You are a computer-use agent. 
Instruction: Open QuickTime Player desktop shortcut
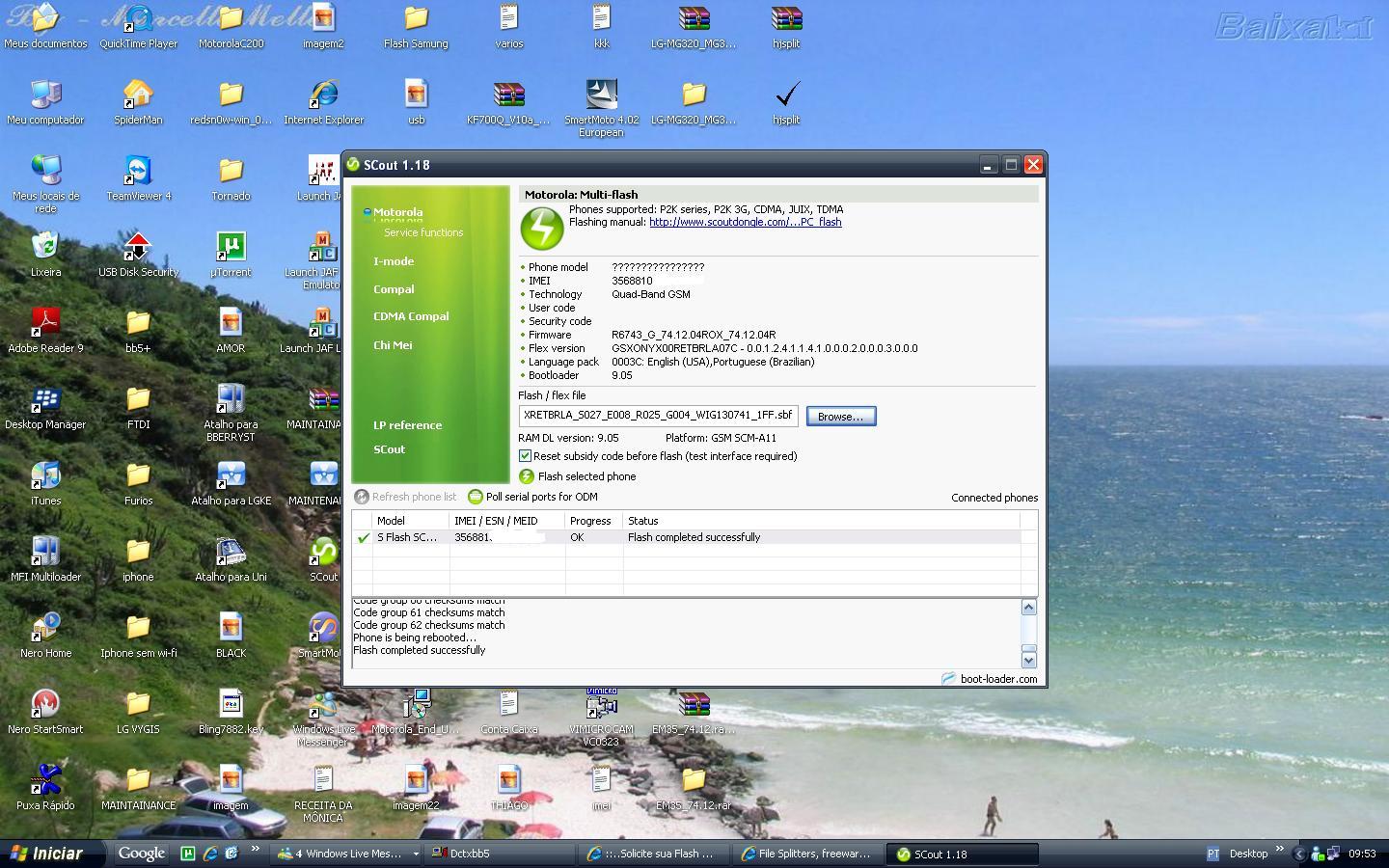139,26
